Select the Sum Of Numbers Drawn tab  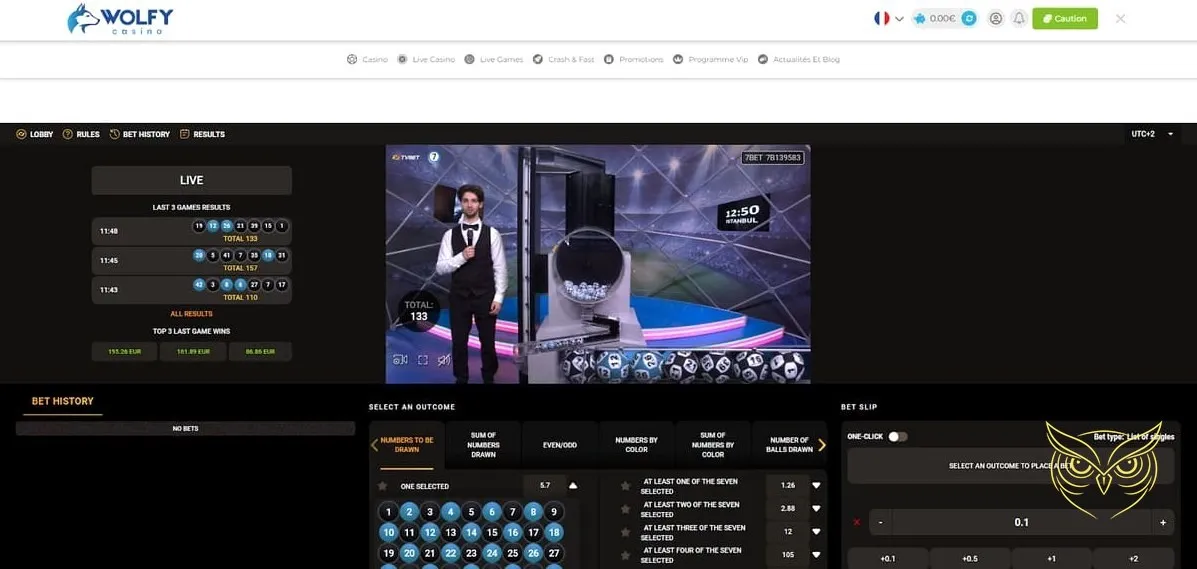483,445
